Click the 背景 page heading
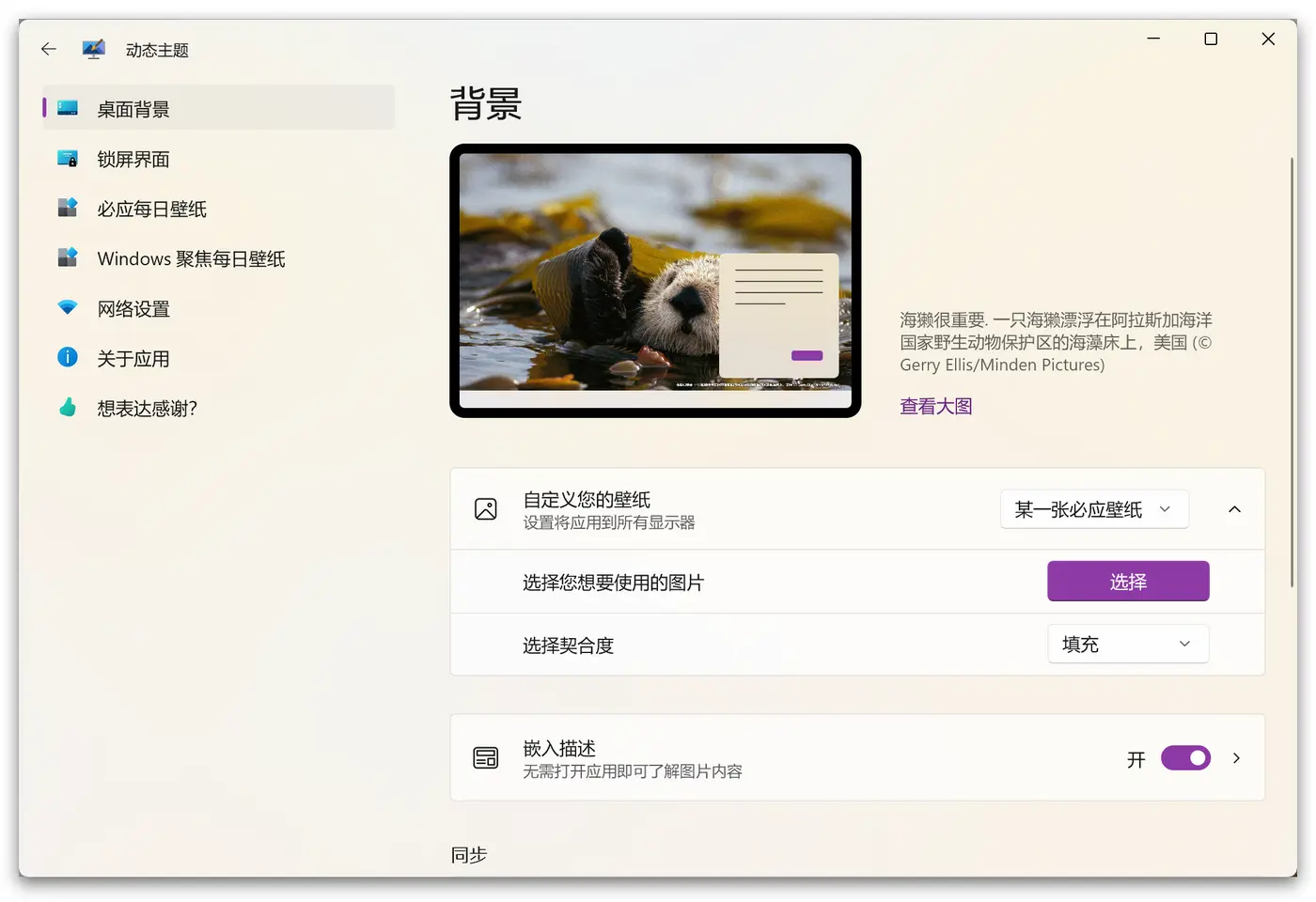The width and height of the screenshot is (1316, 902). (x=486, y=103)
